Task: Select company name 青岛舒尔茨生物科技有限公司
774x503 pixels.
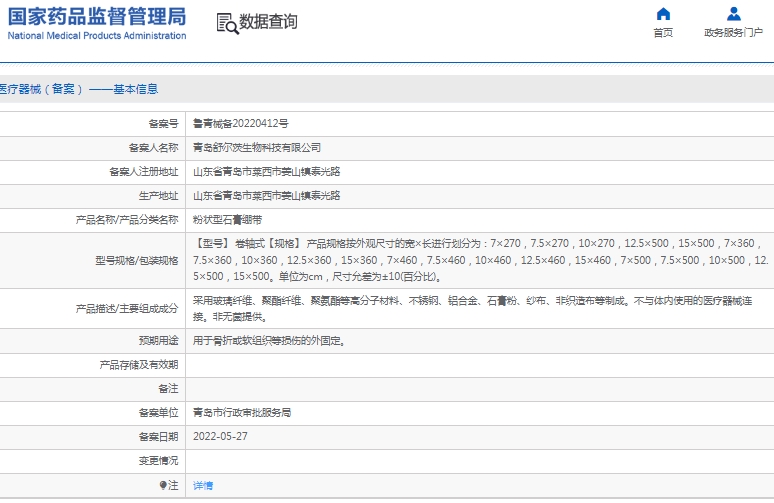Action: point(257,148)
